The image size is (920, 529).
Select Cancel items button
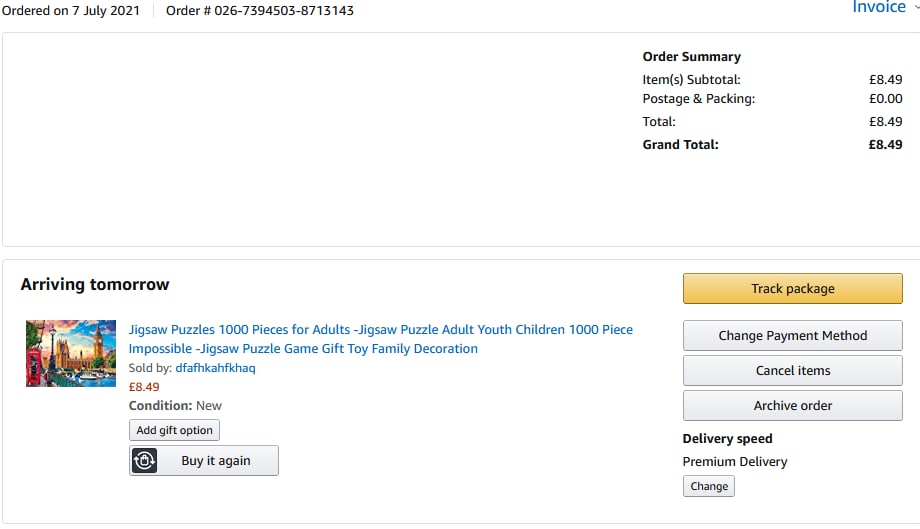(792, 371)
